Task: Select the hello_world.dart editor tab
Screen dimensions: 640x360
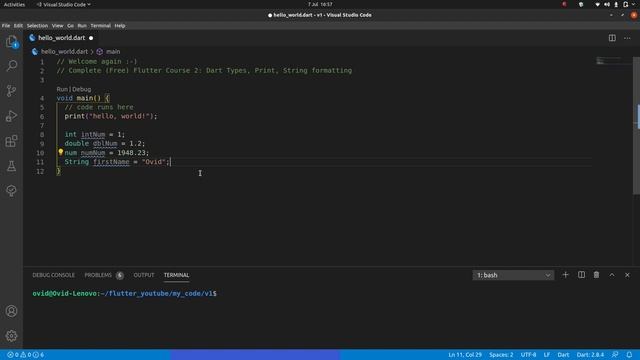Action: (61, 38)
